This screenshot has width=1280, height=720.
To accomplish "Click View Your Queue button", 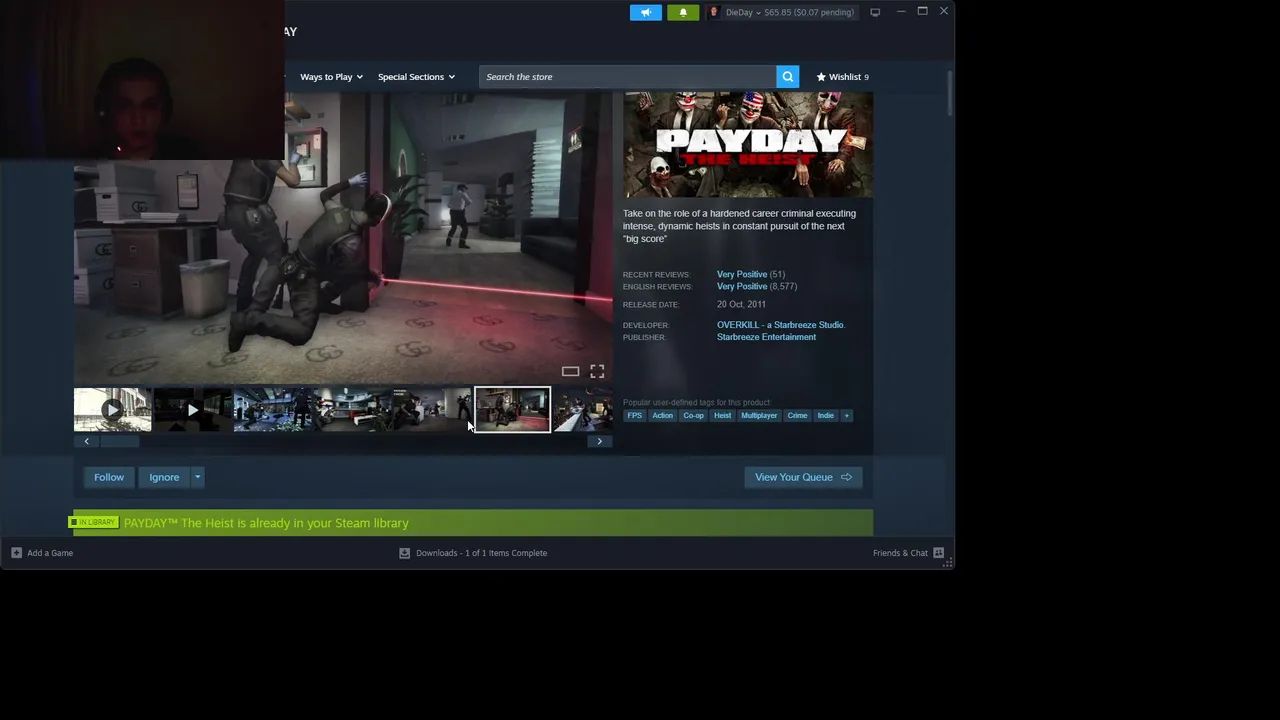I will coord(803,477).
